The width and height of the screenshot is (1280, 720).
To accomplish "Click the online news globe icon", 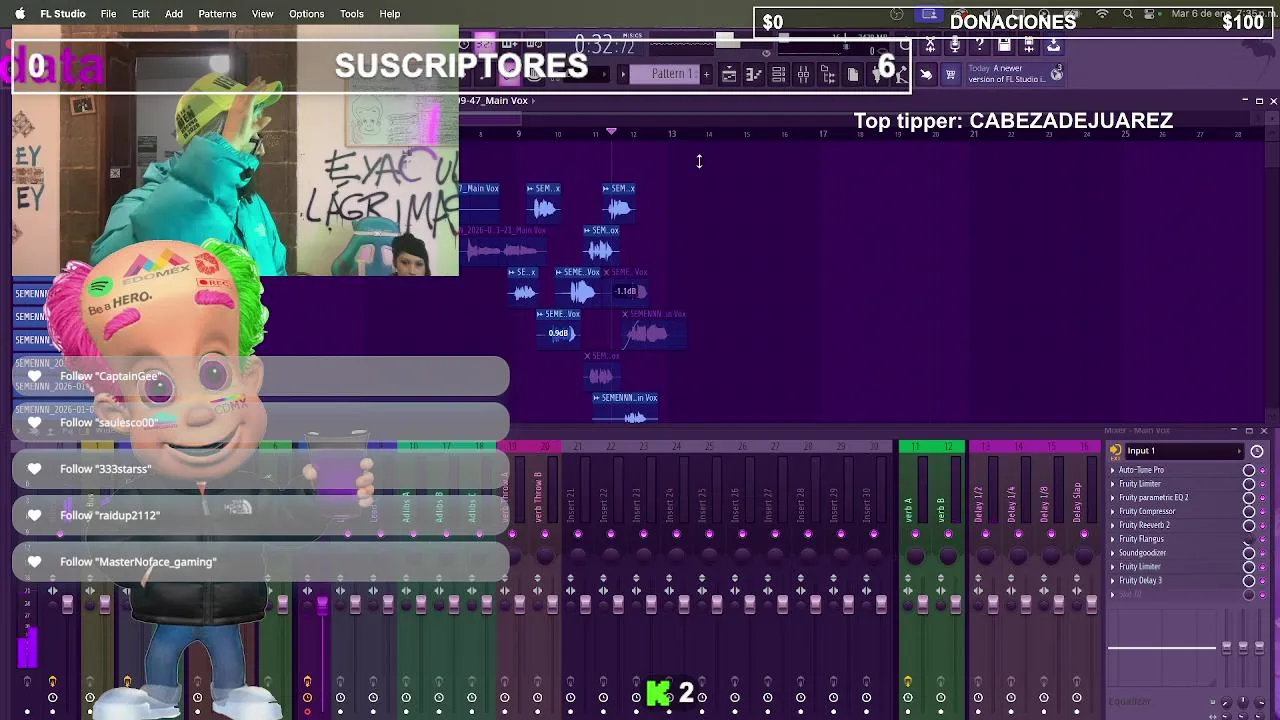I will (x=1057, y=74).
